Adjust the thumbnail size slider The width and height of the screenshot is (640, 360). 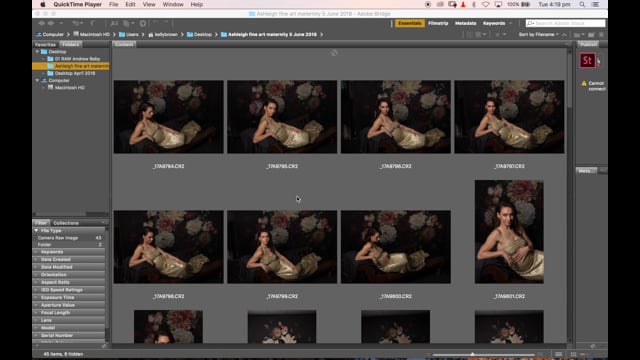coord(472,354)
